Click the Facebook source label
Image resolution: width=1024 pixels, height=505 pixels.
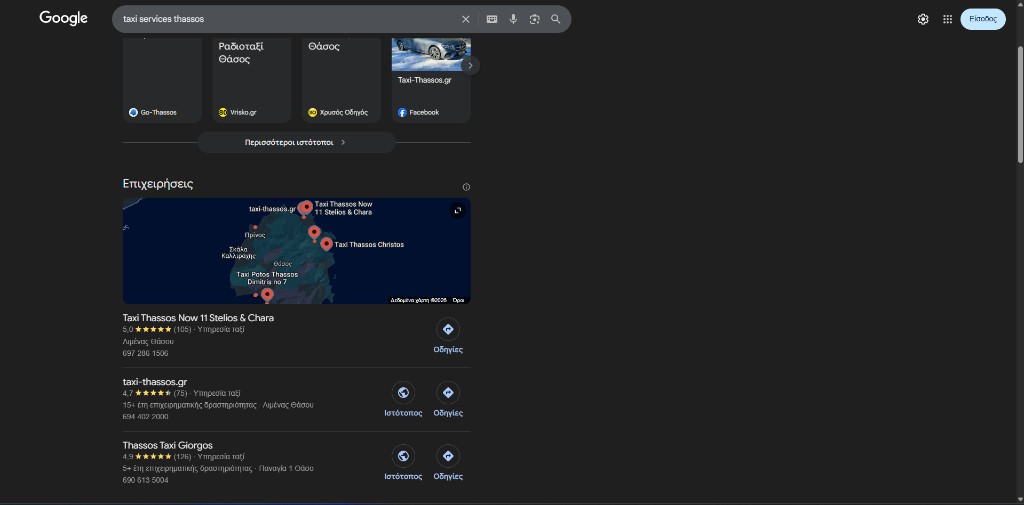(424, 112)
